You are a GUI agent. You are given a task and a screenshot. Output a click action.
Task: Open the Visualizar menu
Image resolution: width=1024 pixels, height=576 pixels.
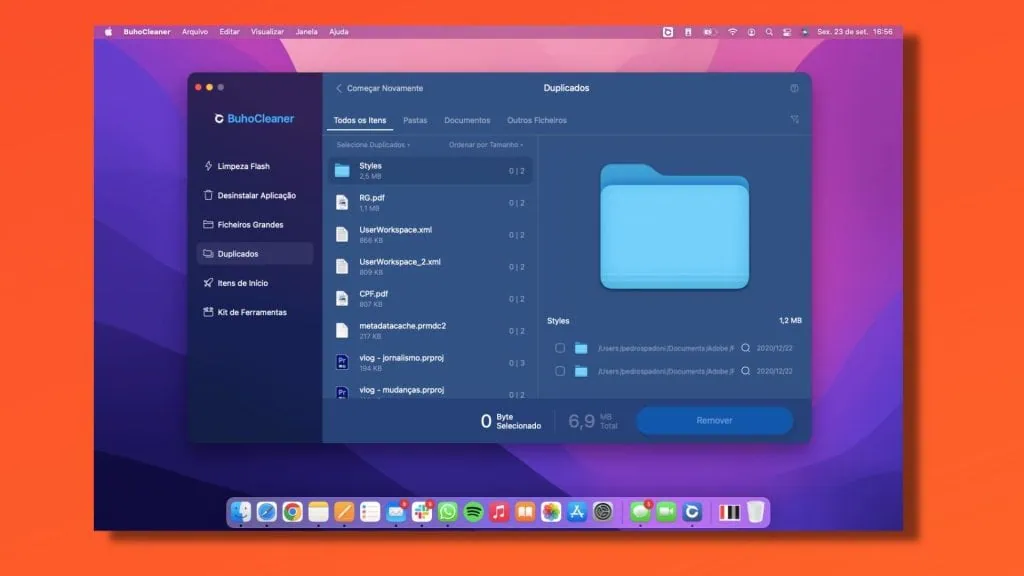266,31
